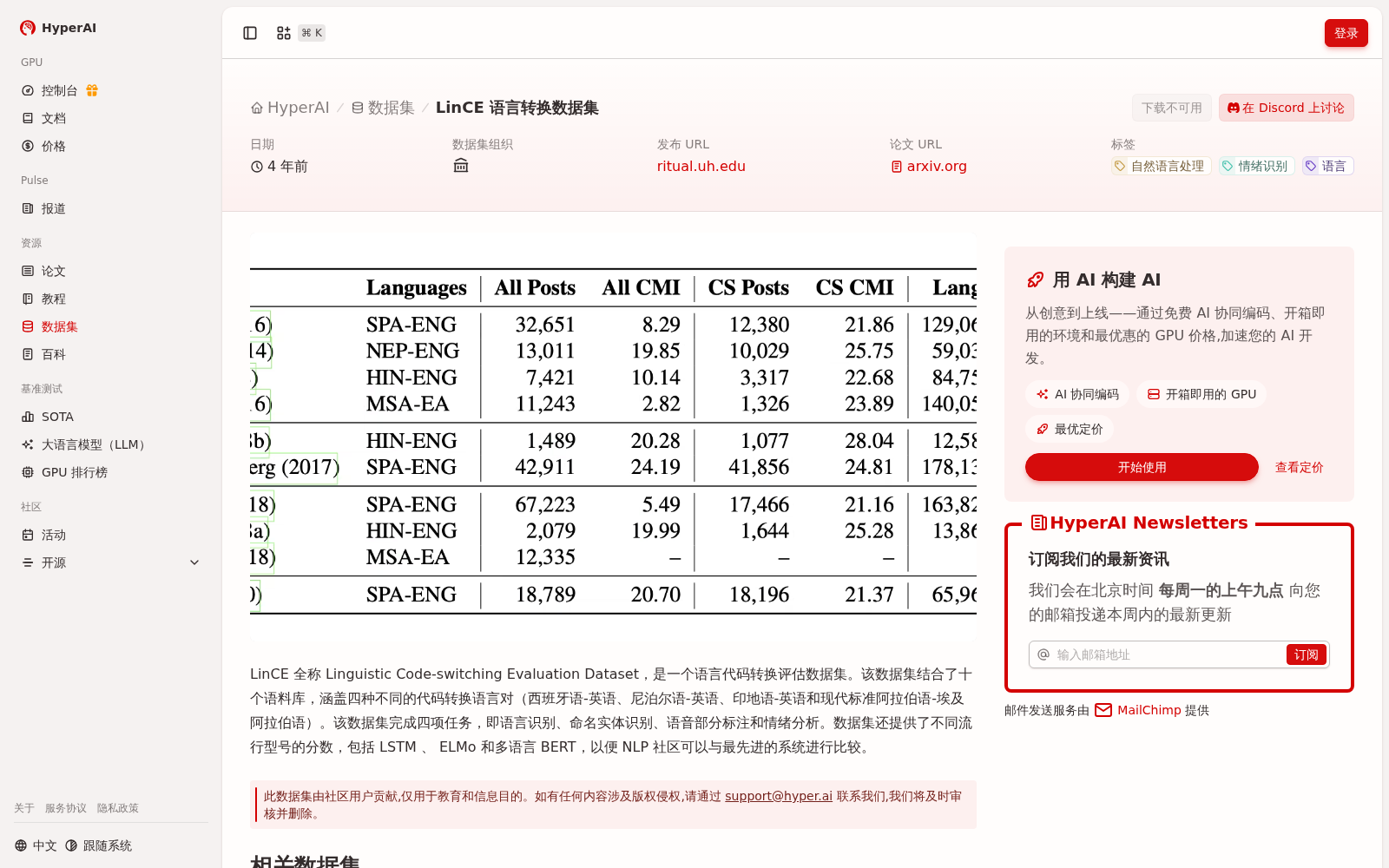Open the ritual.uh.edu release URL
The width and height of the screenshot is (1389, 868).
coord(701,166)
